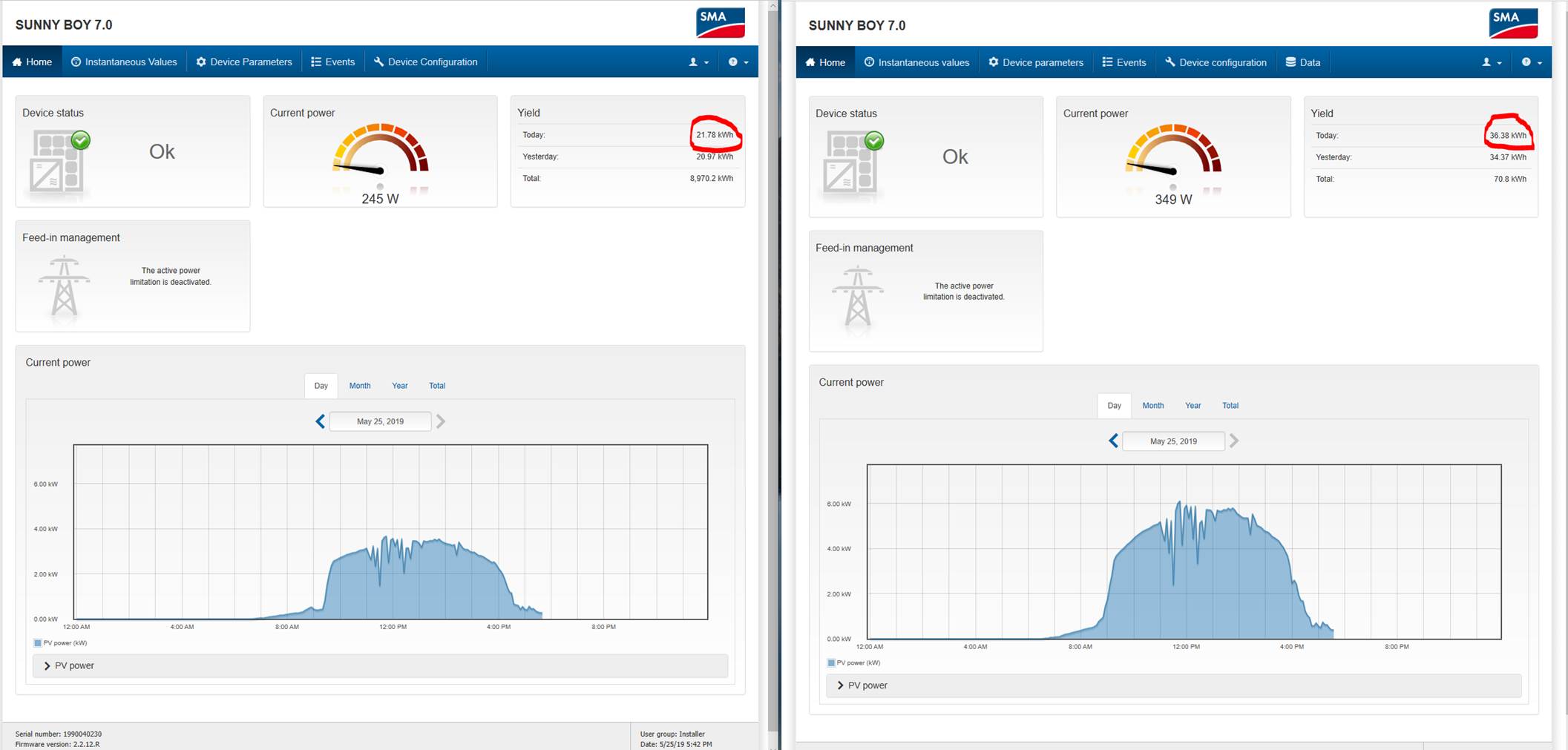
Task: Go to previous day in the left window chart
Action: (x=320, y=421)
